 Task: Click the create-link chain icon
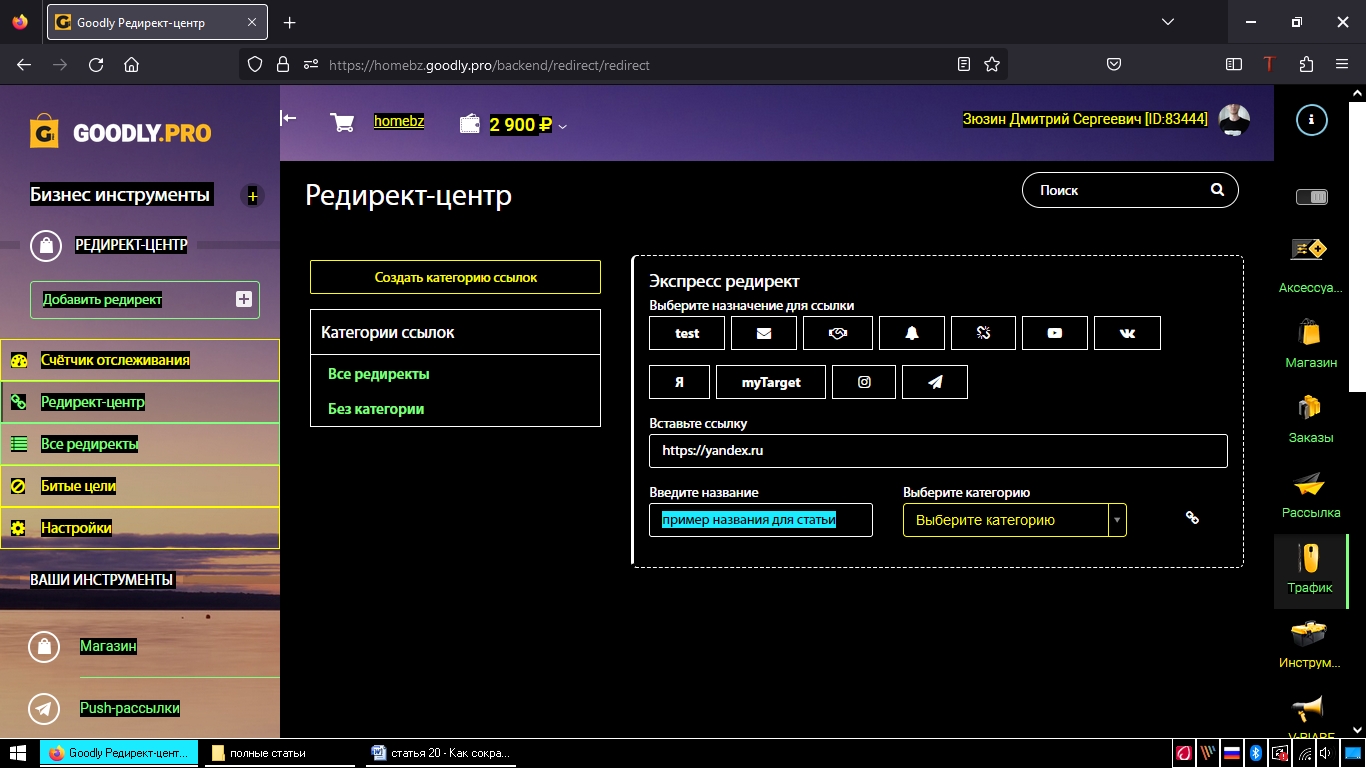[1192, 518]
